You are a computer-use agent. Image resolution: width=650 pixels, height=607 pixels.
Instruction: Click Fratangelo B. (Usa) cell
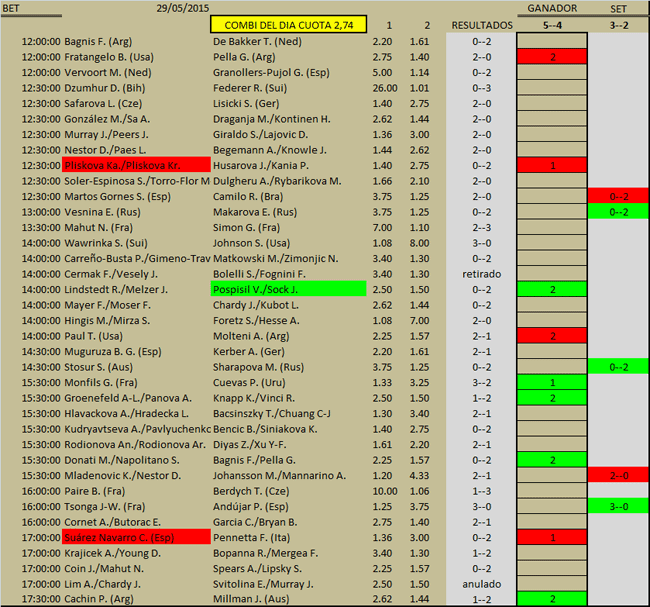109,57
